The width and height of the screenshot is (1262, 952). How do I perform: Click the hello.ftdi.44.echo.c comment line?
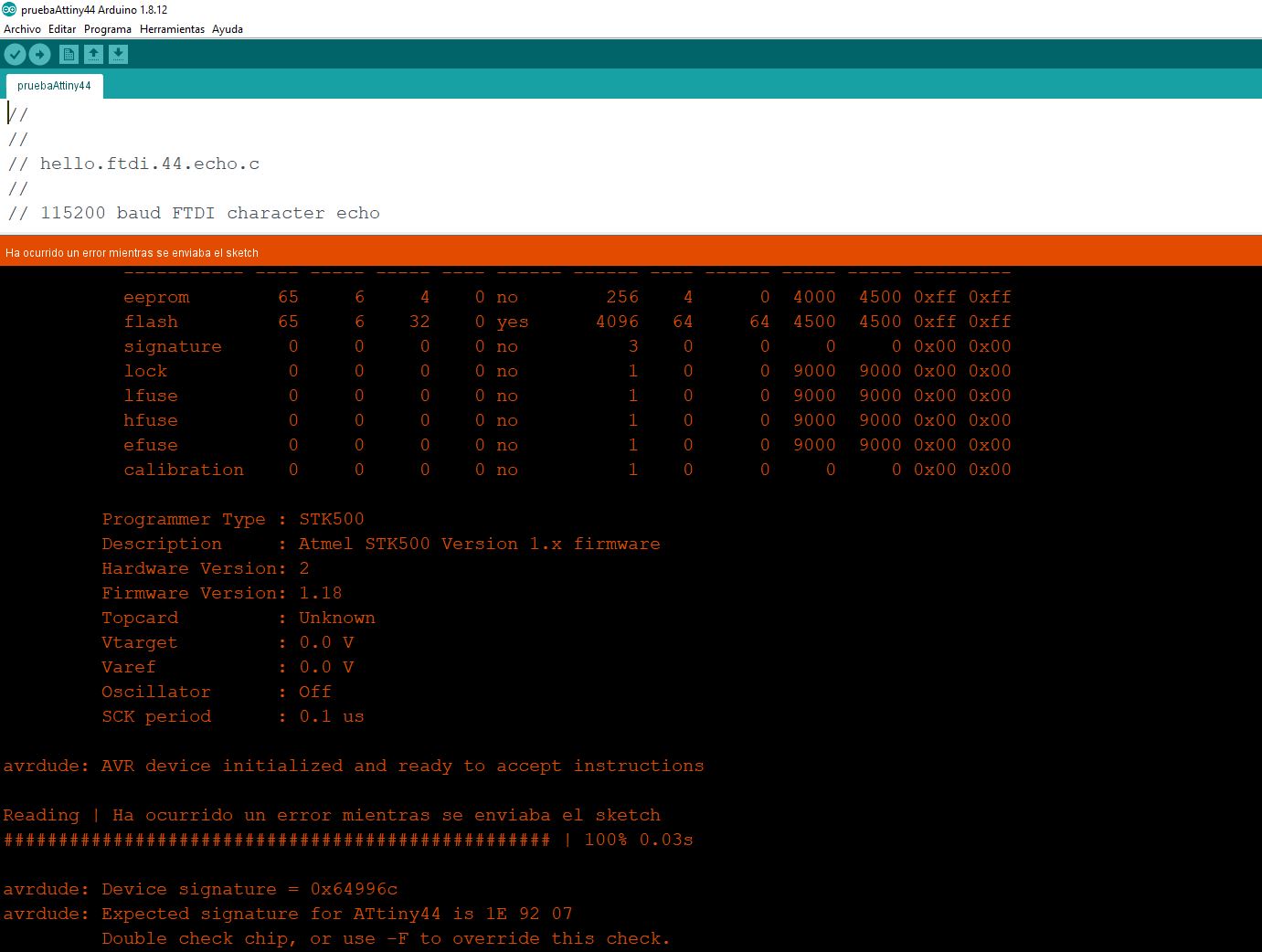tap(133, 164)
